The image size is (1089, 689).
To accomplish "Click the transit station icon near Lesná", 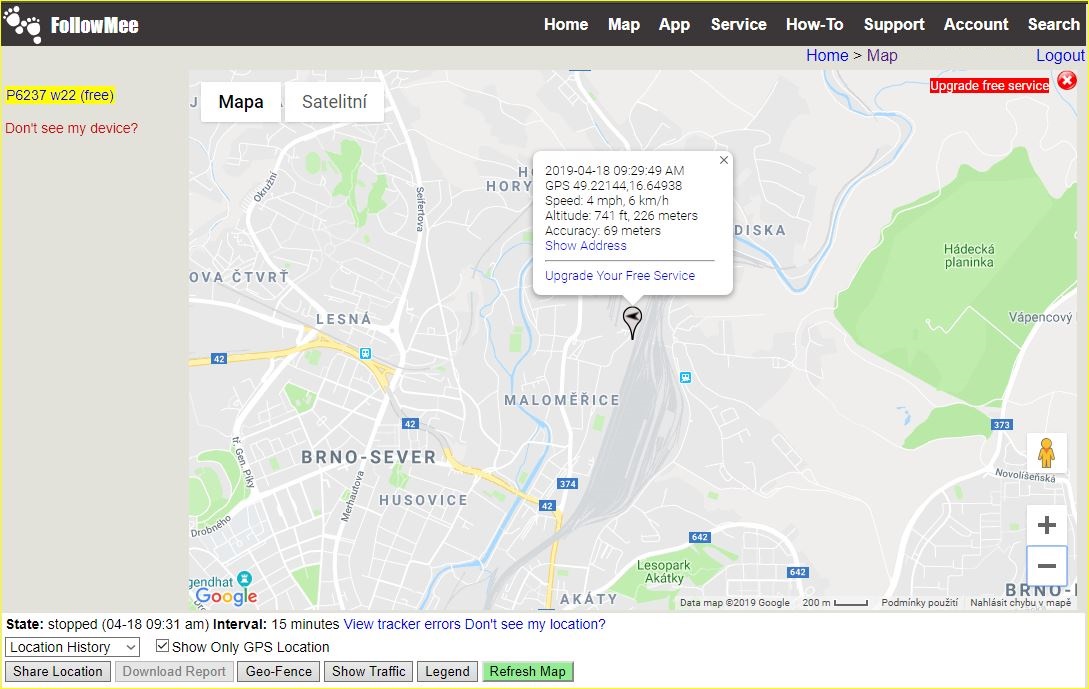I will 365,354.
